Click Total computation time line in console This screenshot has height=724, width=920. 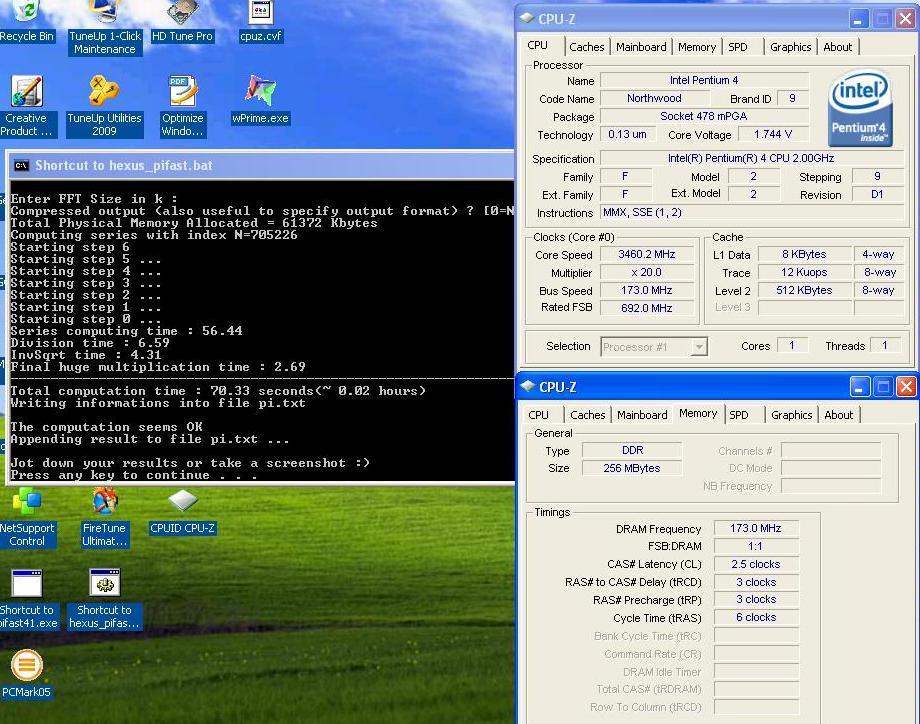[x=218, y=391]
